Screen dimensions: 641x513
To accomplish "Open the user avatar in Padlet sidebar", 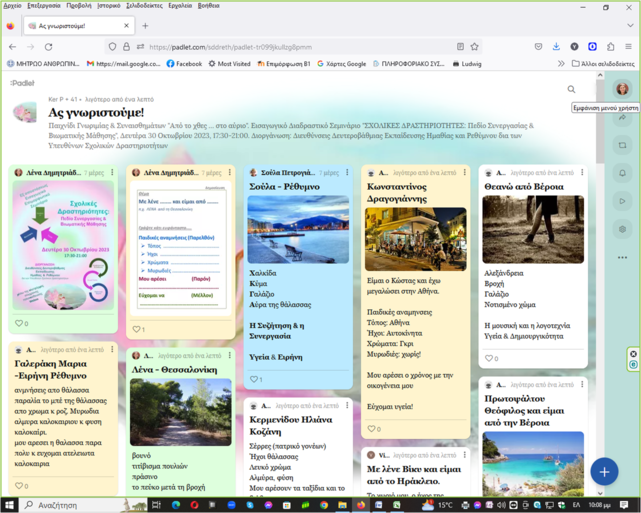I will 622,89.
